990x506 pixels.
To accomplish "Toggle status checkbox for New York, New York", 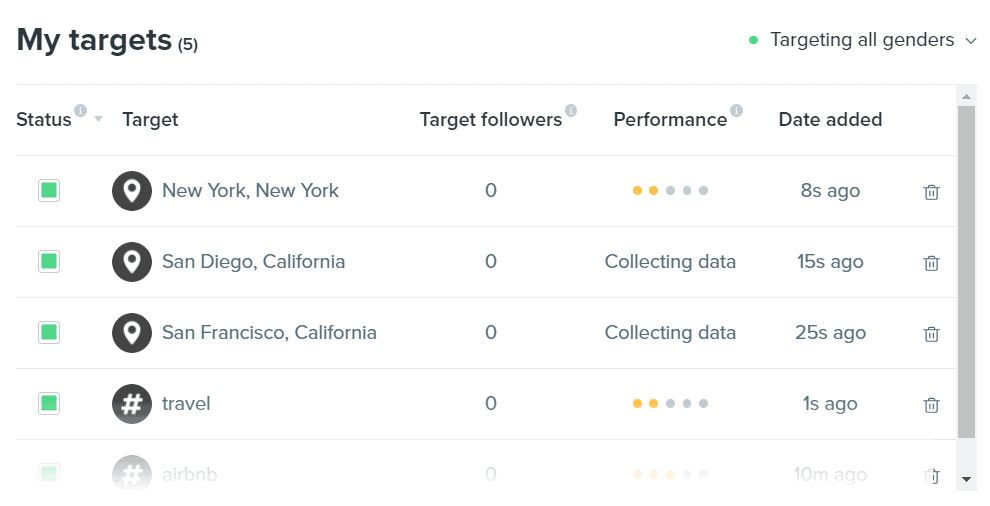I will [49, 190].
